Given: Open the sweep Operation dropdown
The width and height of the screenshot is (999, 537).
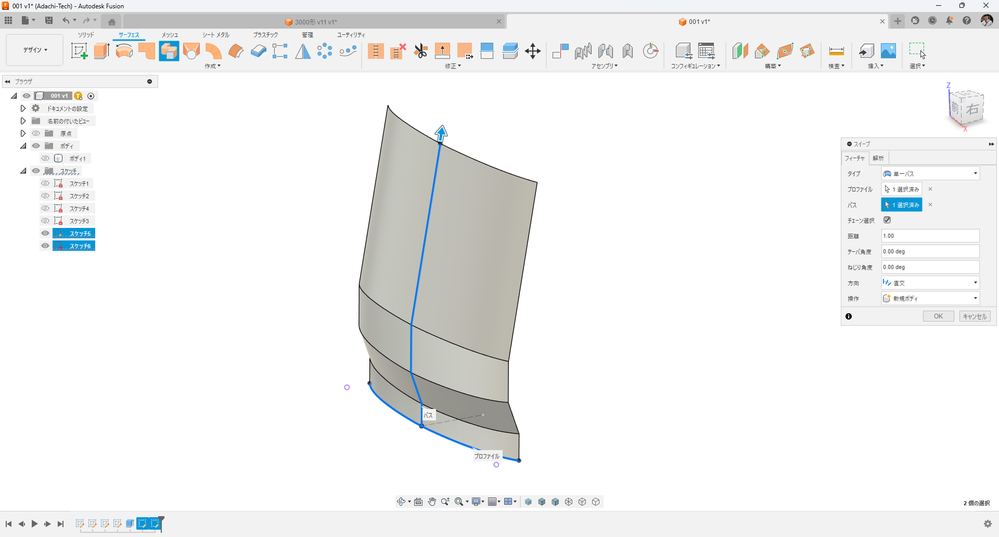Looking at the screenshot, I should [x=930, y=298].
